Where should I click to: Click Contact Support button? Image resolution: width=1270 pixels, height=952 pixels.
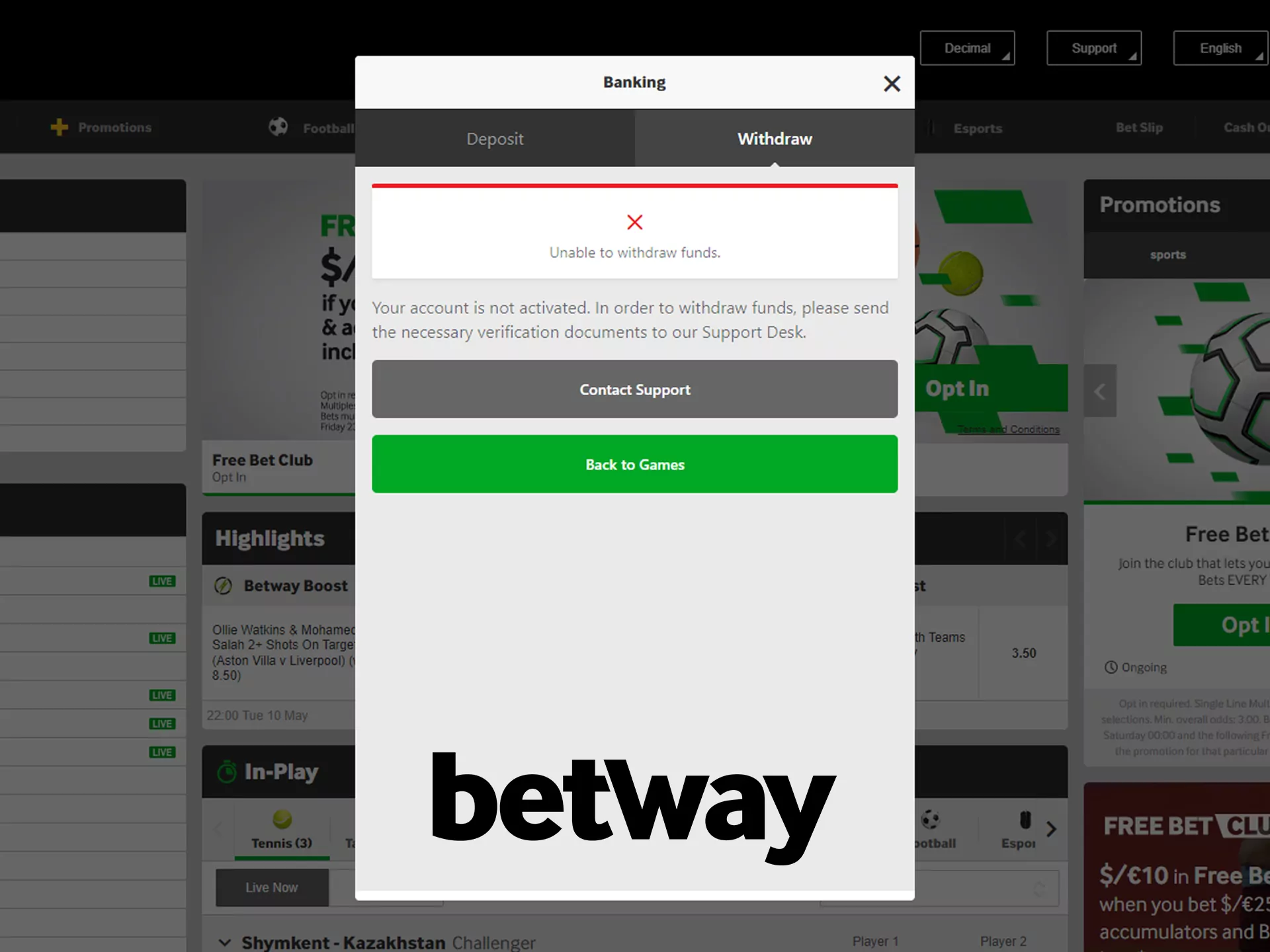(634, 389)
